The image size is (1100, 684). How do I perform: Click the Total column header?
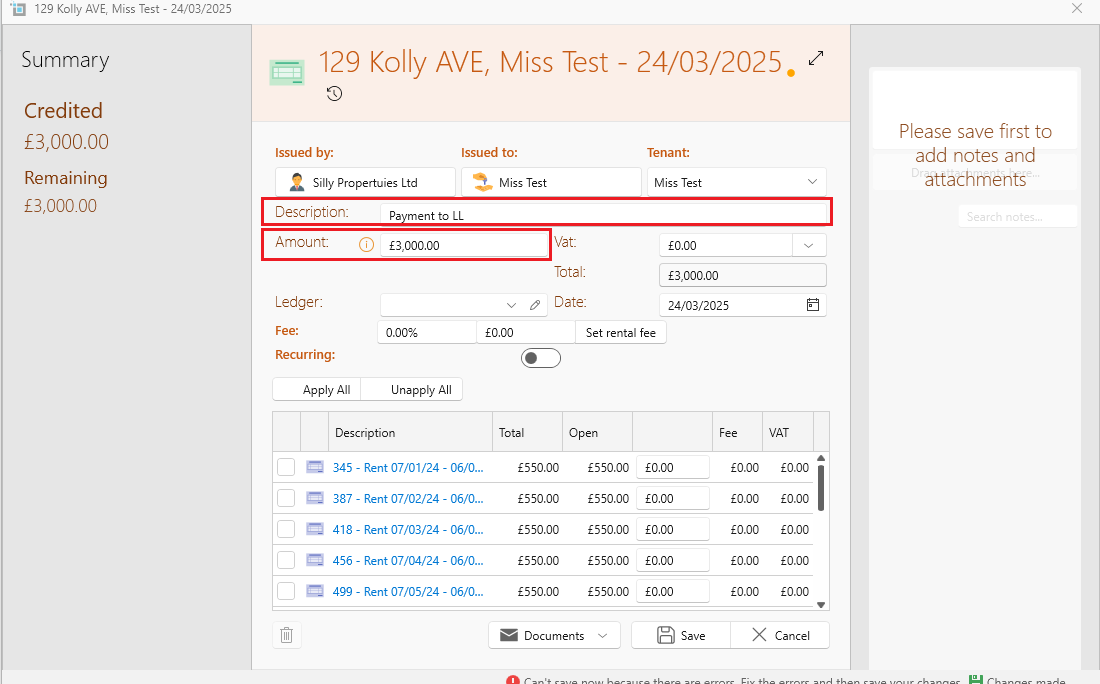[x=528, y=432]
